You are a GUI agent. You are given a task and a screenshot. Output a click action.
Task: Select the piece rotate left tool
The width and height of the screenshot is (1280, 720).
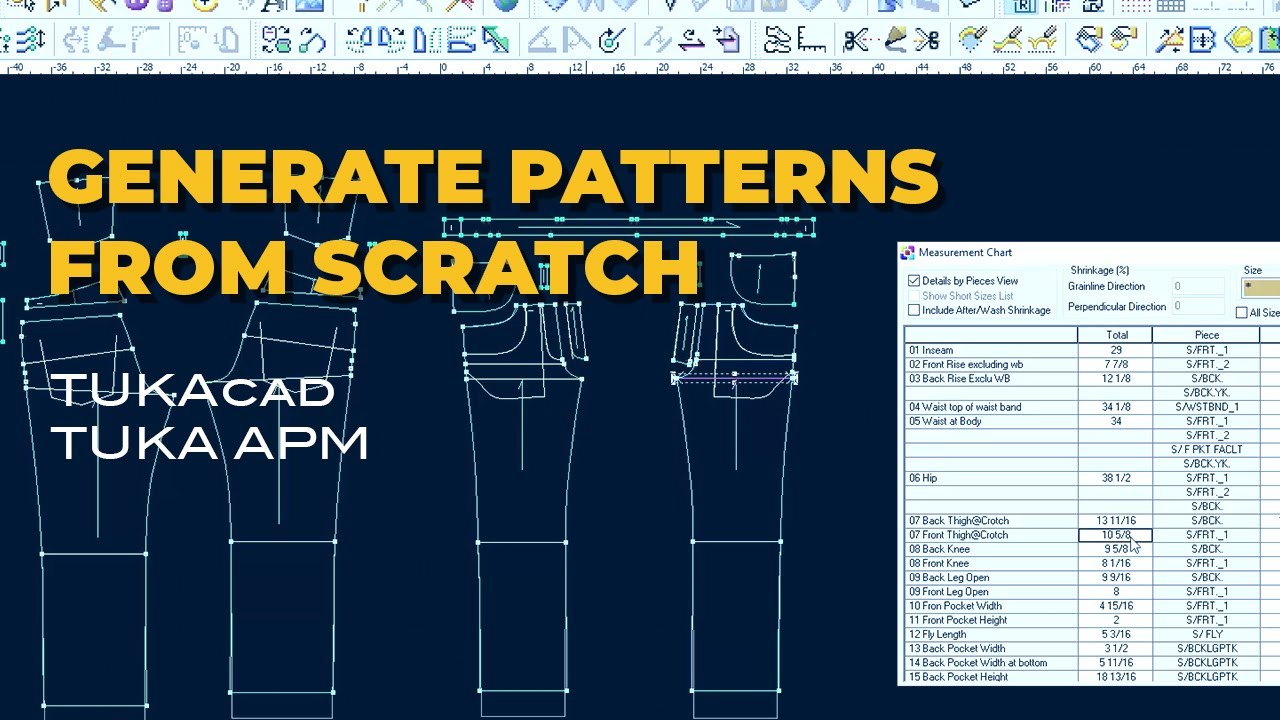tap(358, 40)
